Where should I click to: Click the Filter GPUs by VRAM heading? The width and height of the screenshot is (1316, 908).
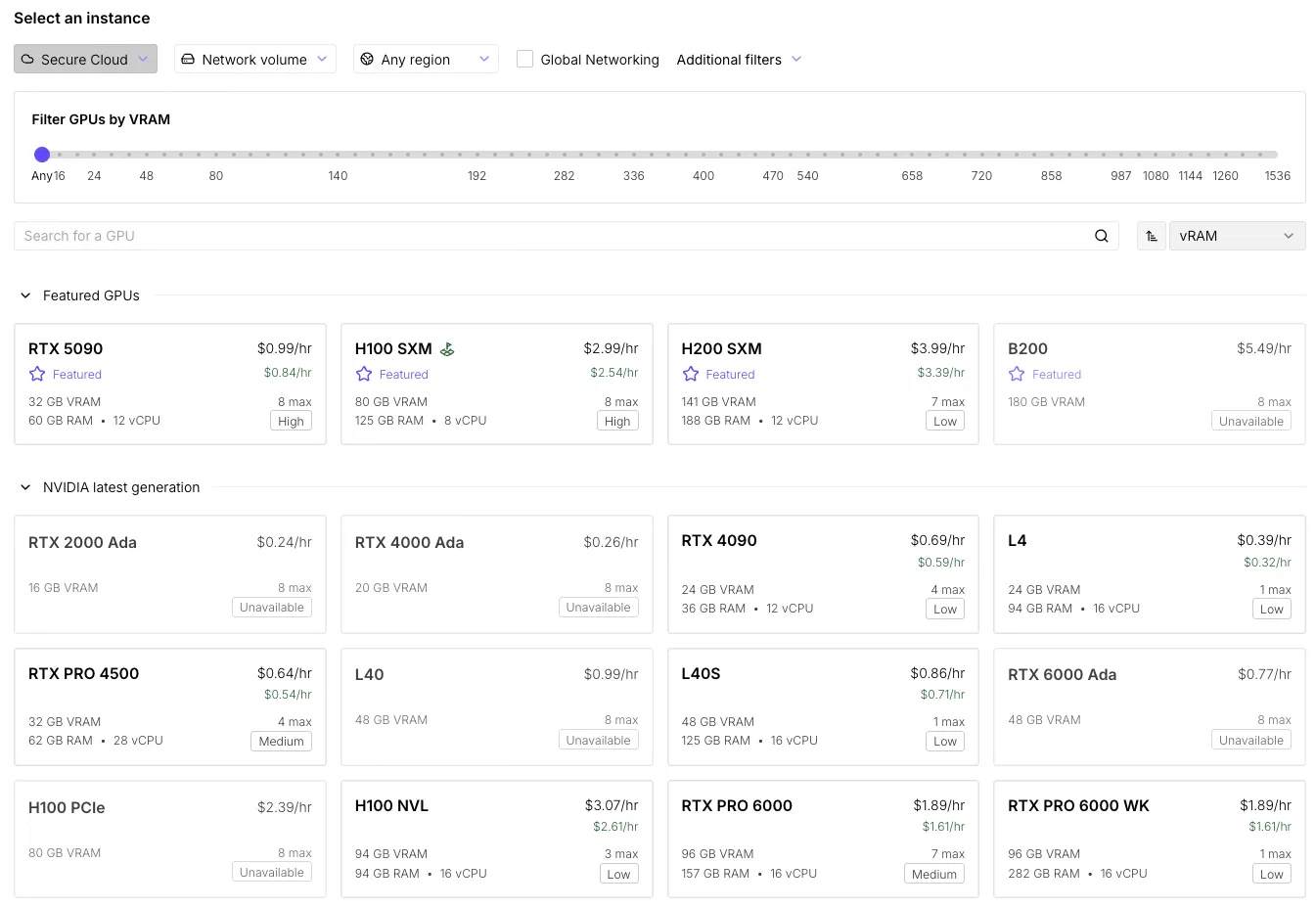pyautogui.click(x=101, y=119)
